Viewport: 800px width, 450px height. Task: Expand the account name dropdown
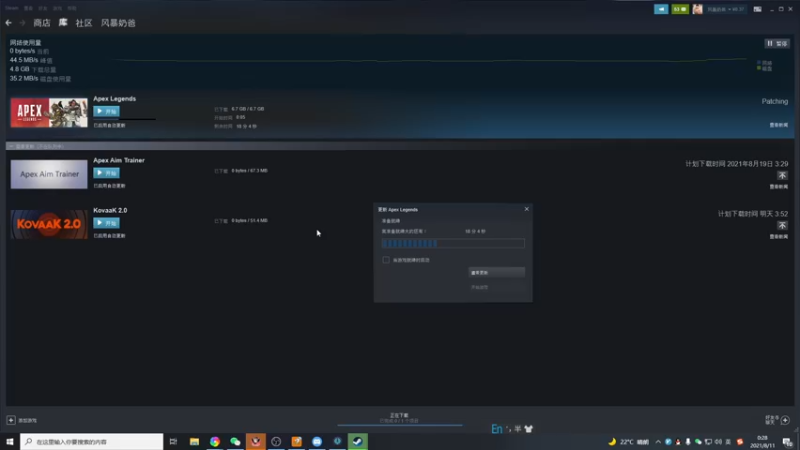click(x=726, y=9)
